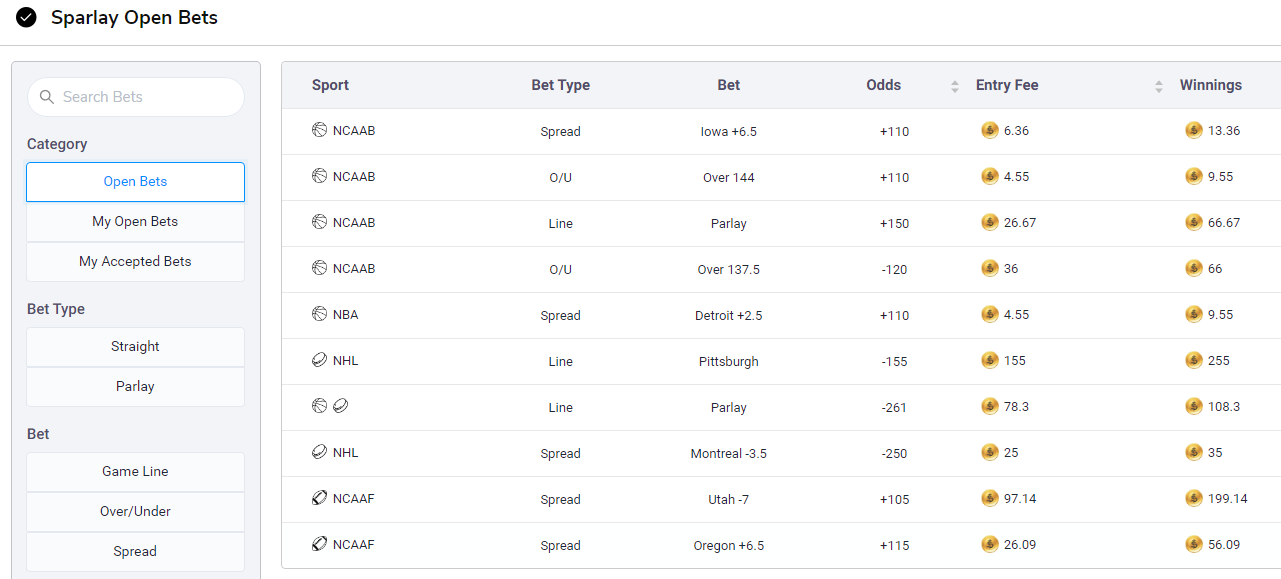Image resolution: width=1281 pixels, height=579 pixels.
Task: Click the basketball icon in the Iowa +6.5 row
Action: (x=320, y=130)
